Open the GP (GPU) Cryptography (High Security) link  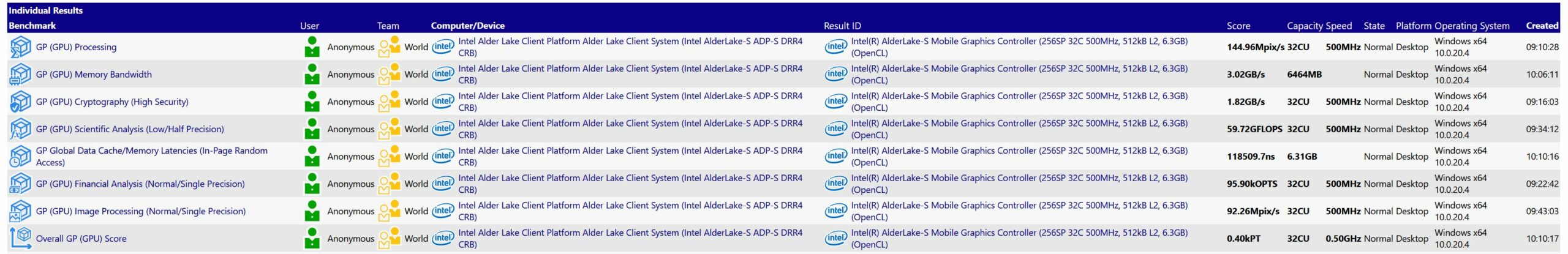click(x=112, y=102)
